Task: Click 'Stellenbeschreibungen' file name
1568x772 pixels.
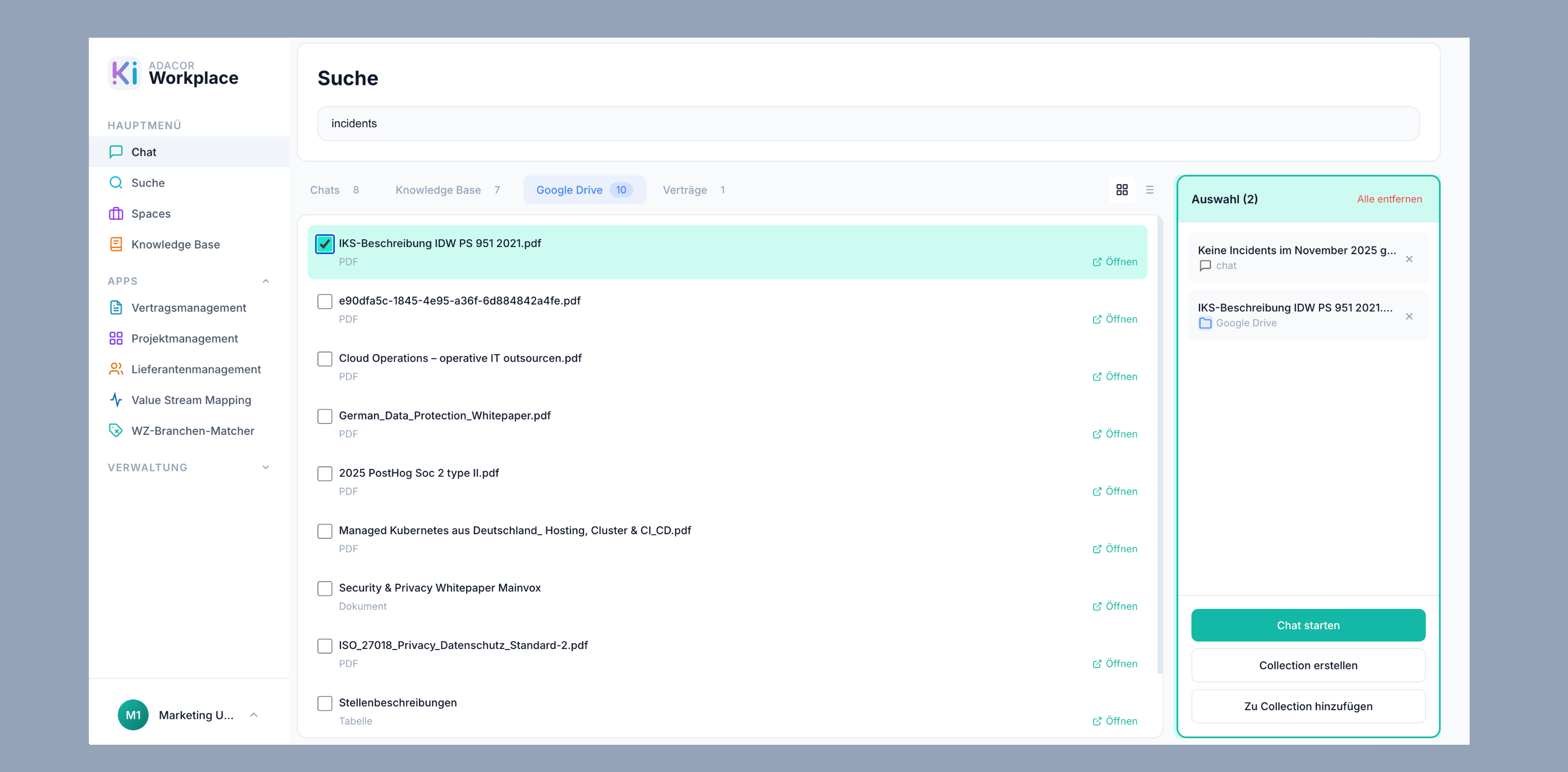Action: 398,703
